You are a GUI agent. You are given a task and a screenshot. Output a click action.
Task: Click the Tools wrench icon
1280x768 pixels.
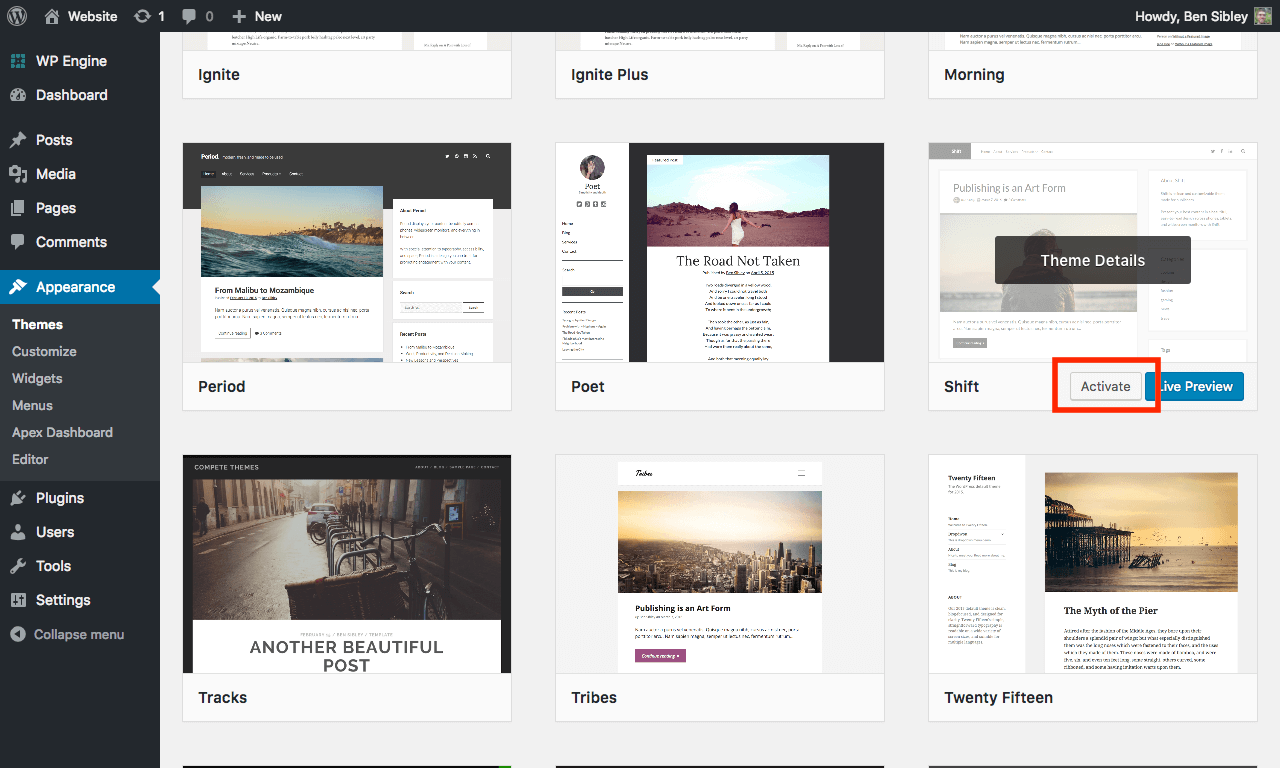[18, 566]
